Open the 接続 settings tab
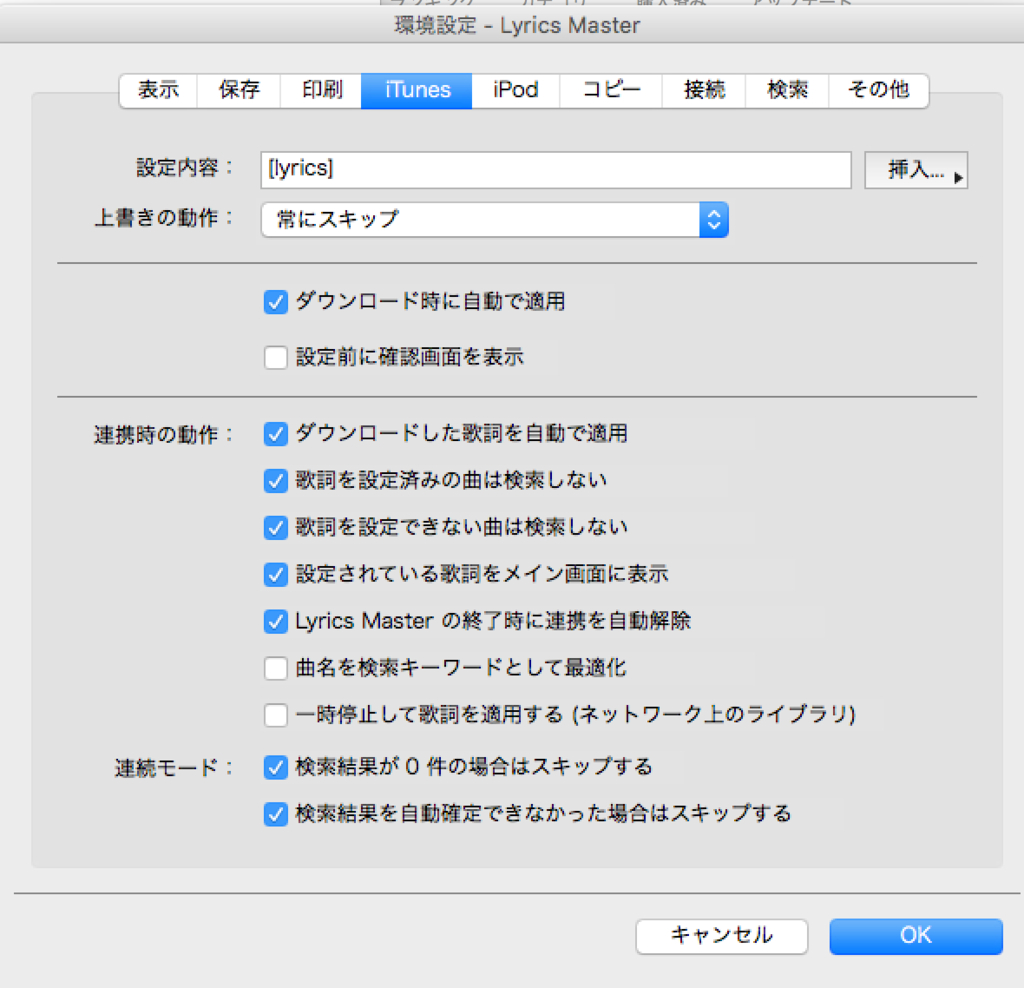Image resolution: width=1024 pixels, height=988 pixels. coord(703,90)
